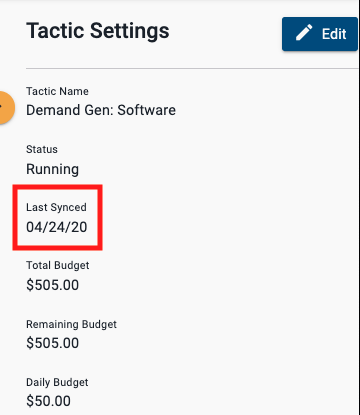Image resolution: width=360 pixels, height=415 pixels.
Task: Select the $50.00 daily budget value
Action: (49, 401)
